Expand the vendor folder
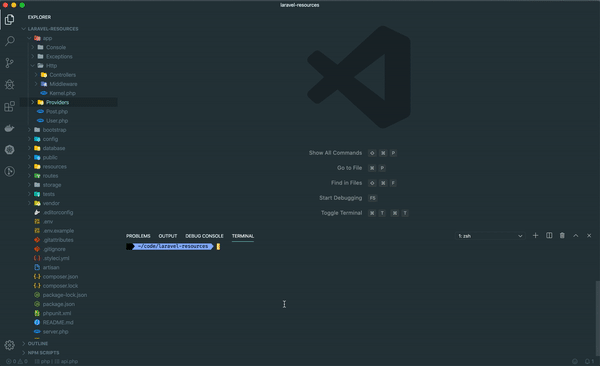600x366 pixels. pos(51,203)
